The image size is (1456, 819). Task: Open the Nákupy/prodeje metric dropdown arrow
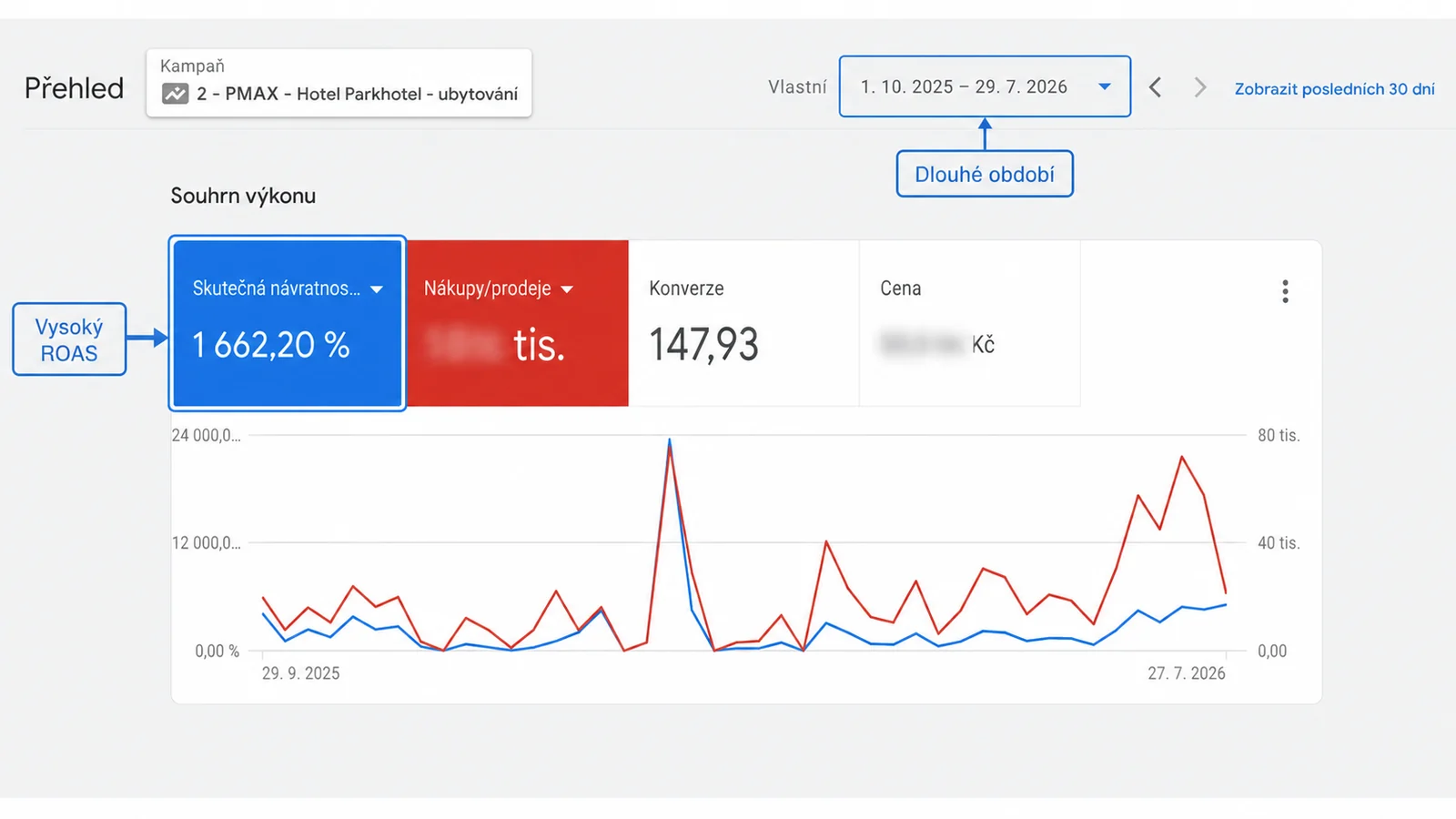567,289
